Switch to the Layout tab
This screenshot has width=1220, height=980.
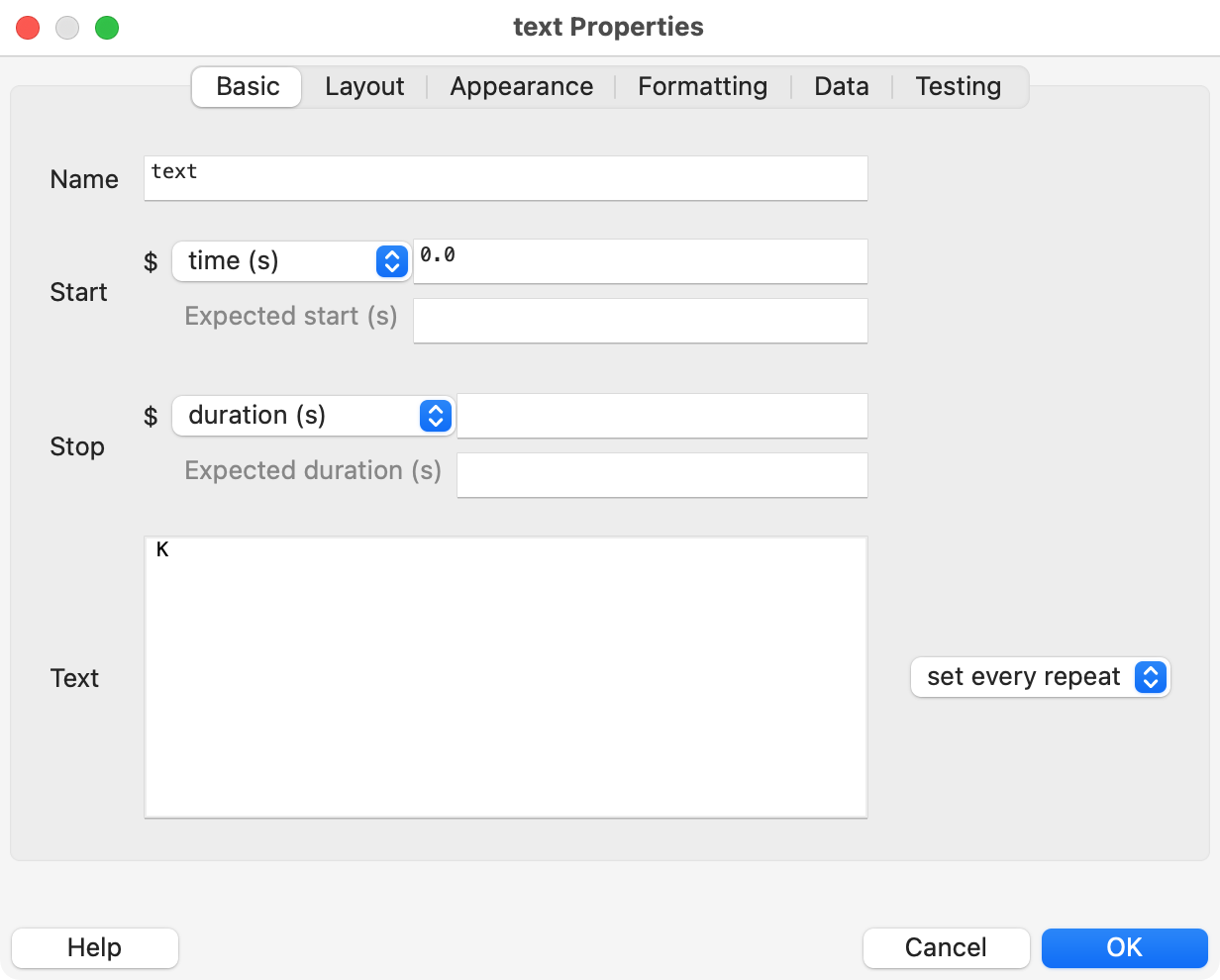tap(364, 86)
